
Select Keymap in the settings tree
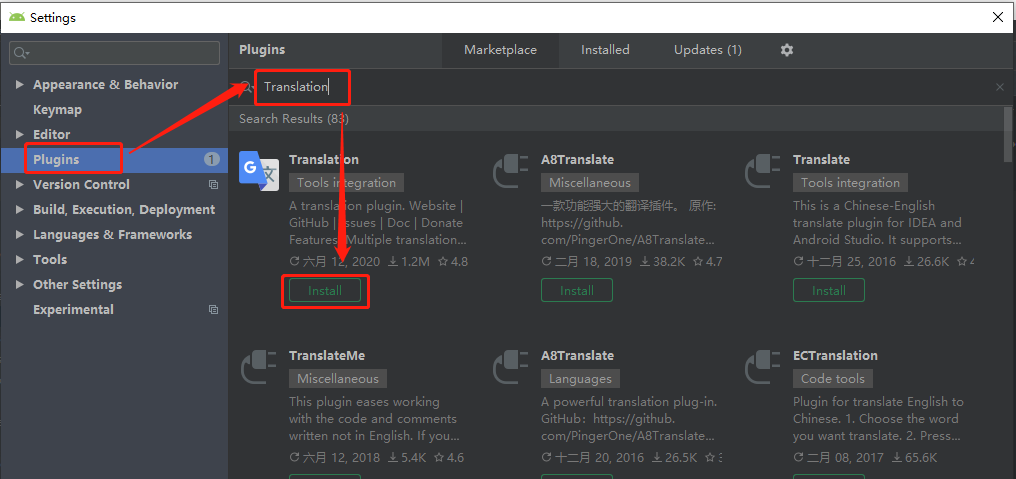57,110
